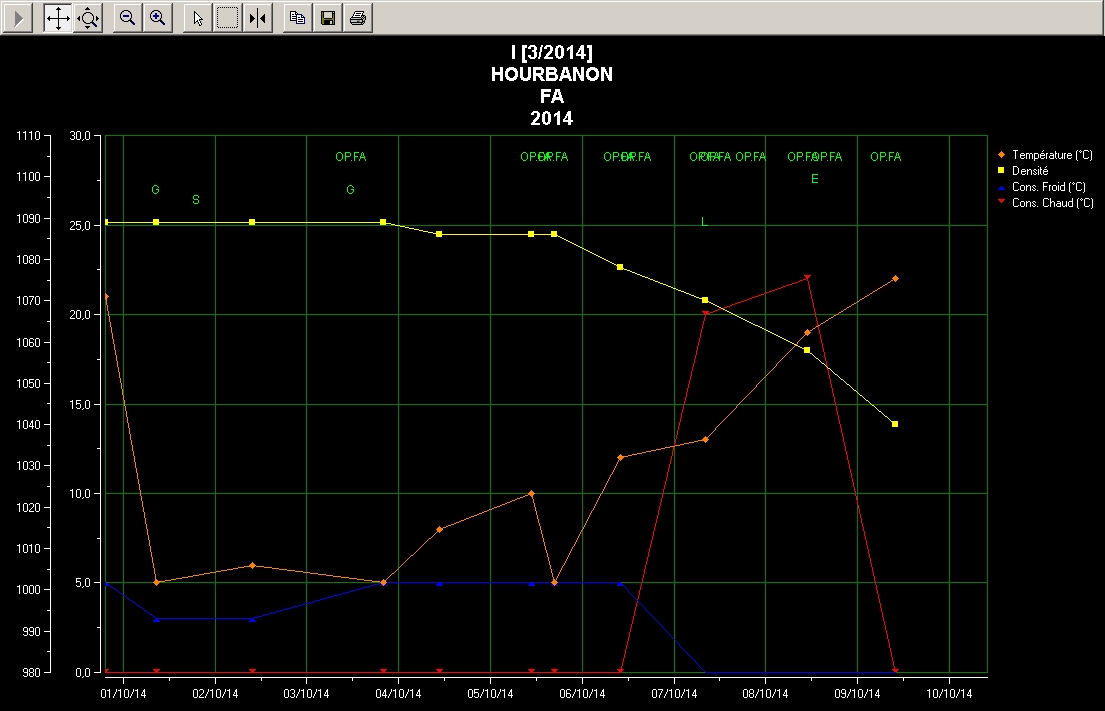The height and width of the screenshot is (711, 1105).
Task: Select the arrow pointer tool
Action: (x=198, y=17)
